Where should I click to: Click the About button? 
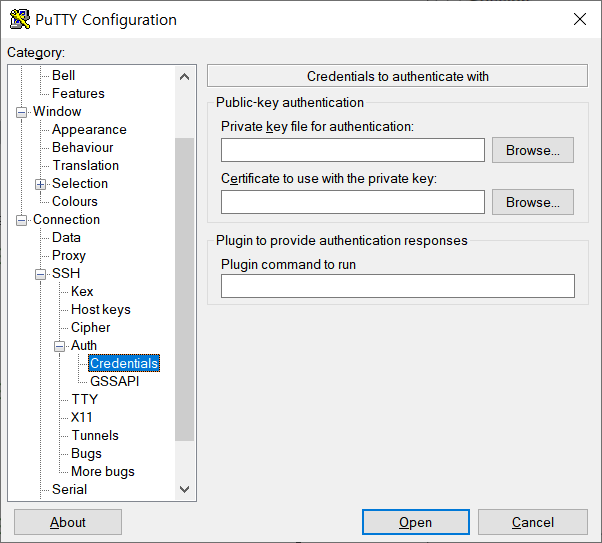click(68, 522)
